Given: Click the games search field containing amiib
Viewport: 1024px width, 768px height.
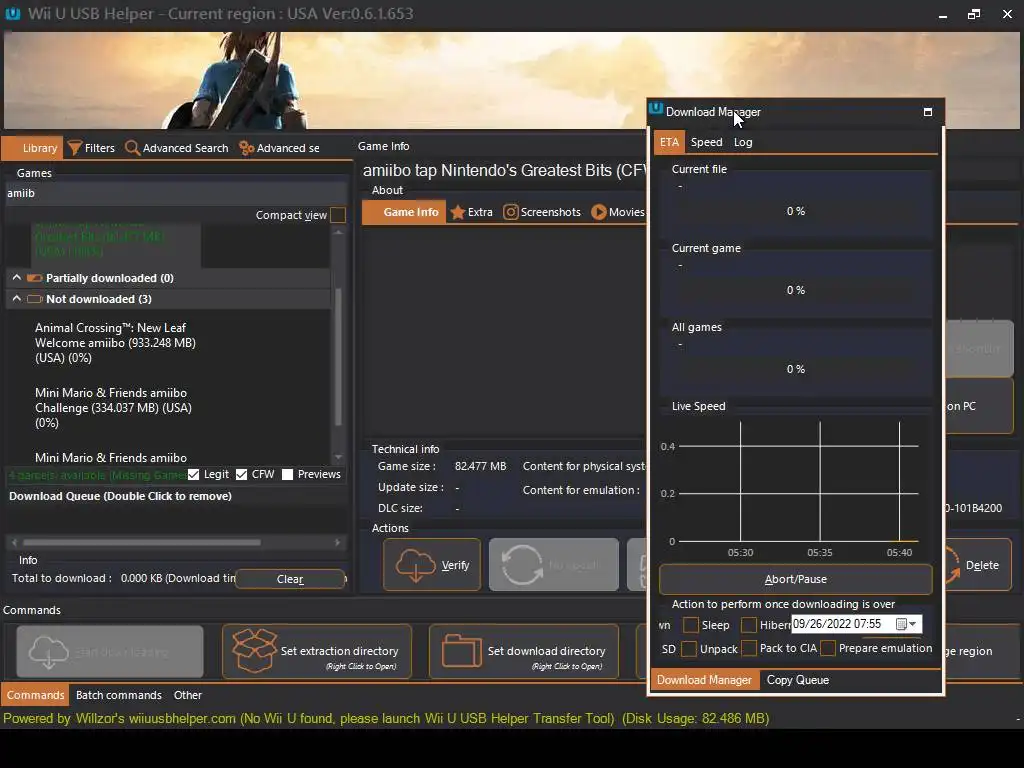Looking at the screenshot, I should pyautogui.click(x=175, y=193).
